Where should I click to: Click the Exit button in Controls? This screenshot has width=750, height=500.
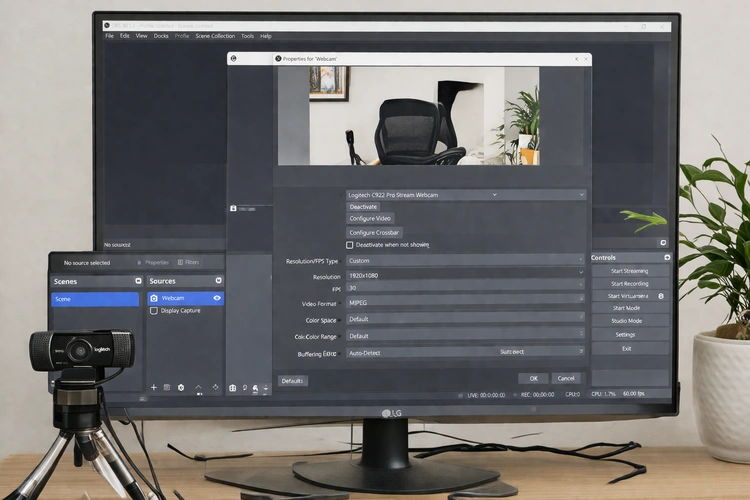click(x=629, y=349)
